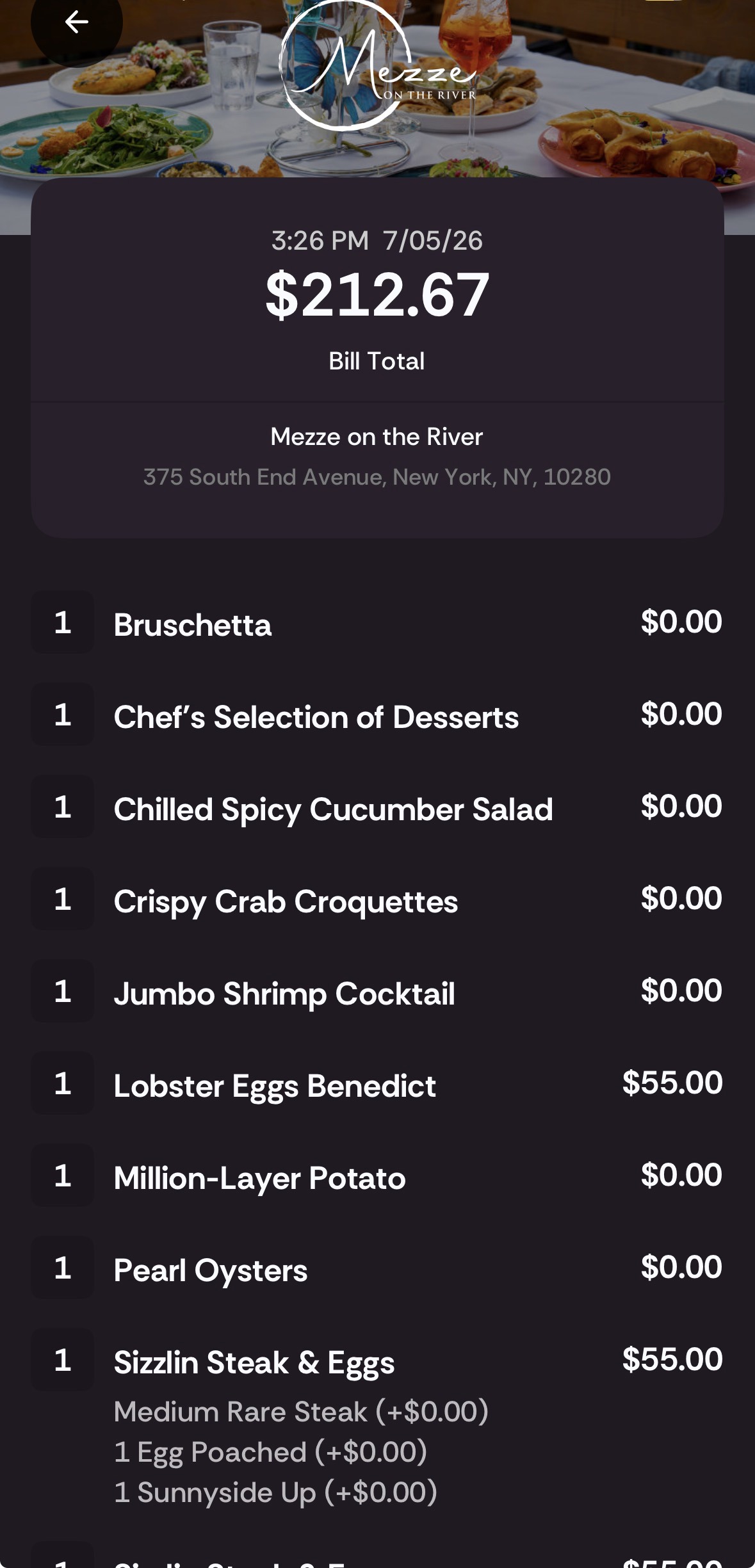Select Chilled Spicy Cucumber Salad row
This screenshot has width=755, height=1568.
click(377, 807)
